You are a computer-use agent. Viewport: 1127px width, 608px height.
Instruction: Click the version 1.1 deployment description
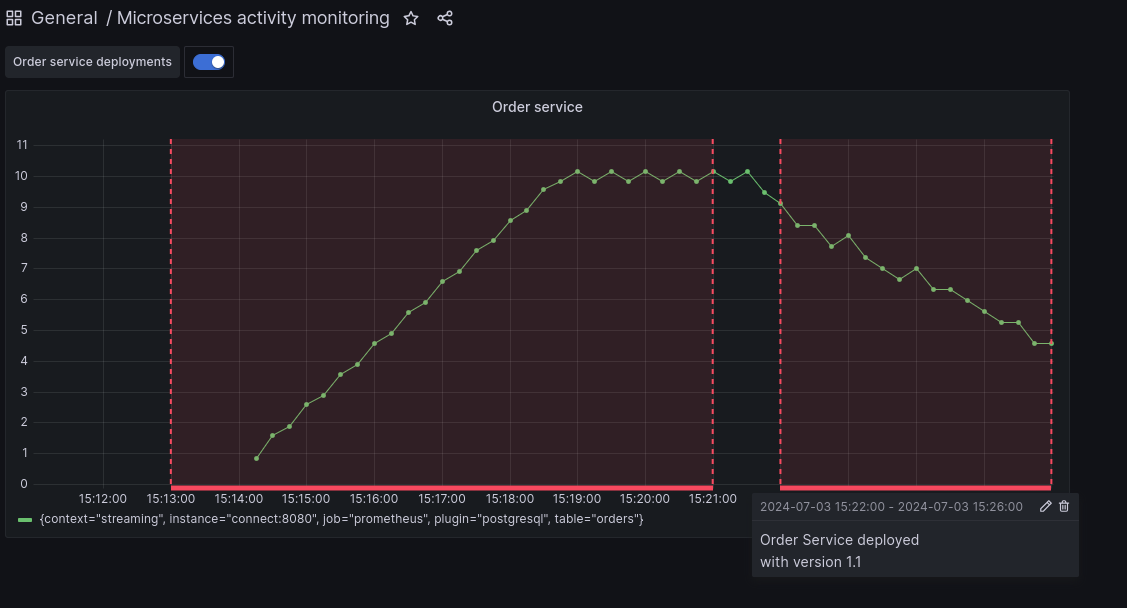839,550
